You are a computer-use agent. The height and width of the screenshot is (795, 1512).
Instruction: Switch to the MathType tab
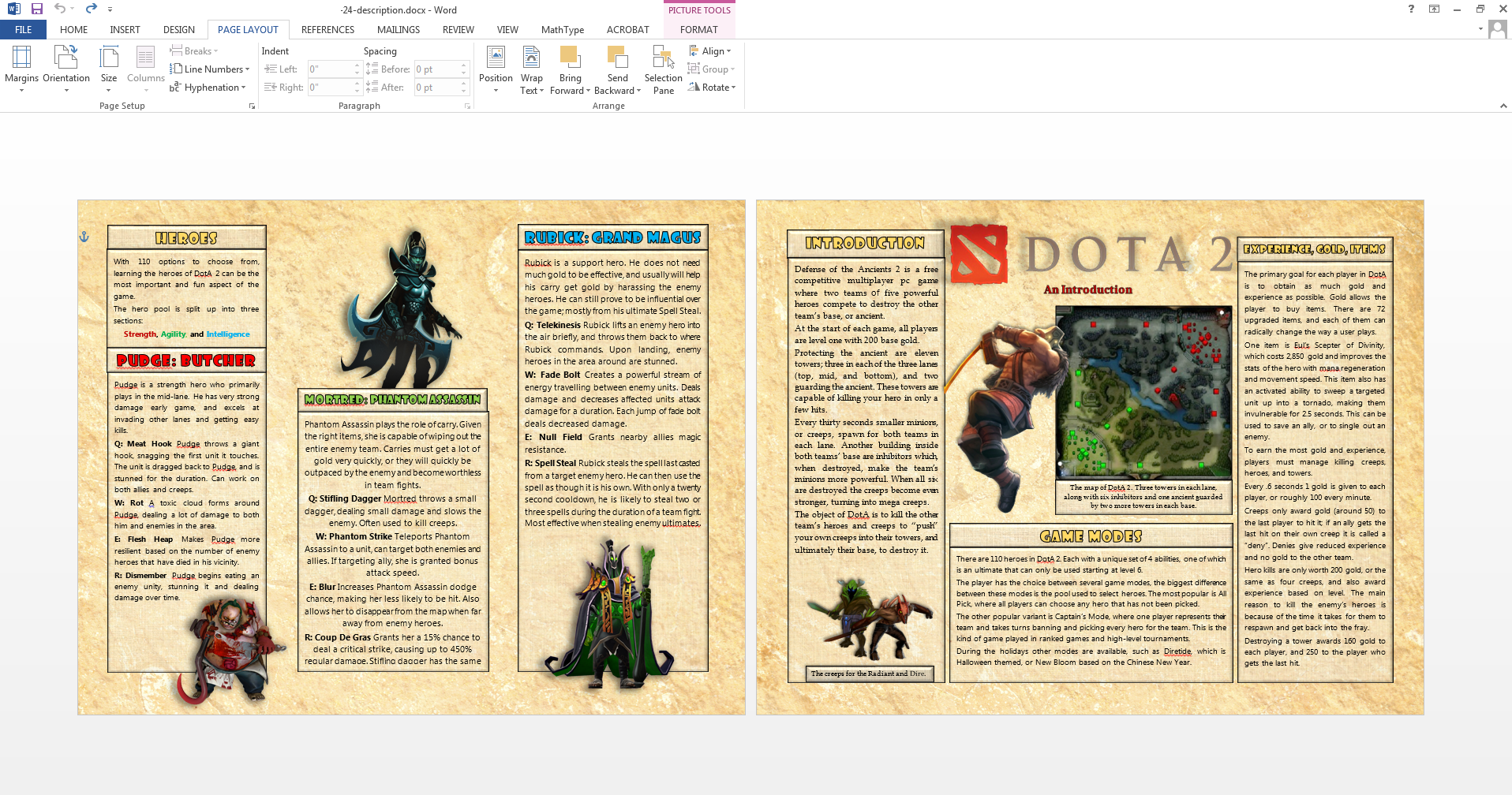(563, 30)
